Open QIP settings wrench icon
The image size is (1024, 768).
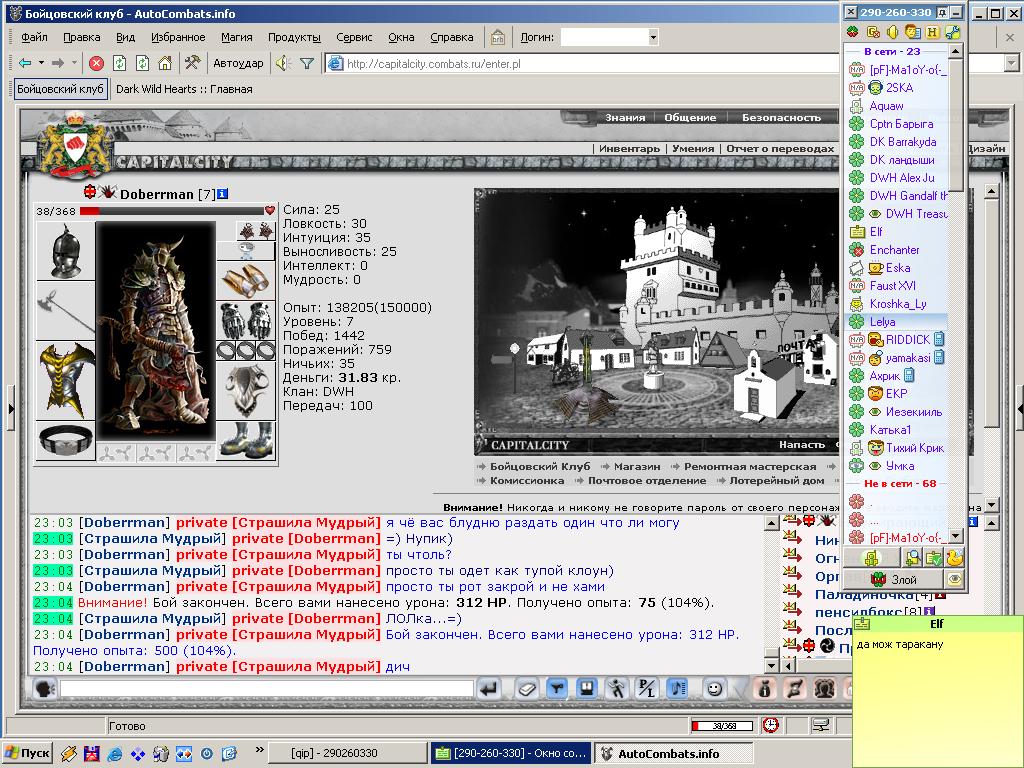coord(953,31)
